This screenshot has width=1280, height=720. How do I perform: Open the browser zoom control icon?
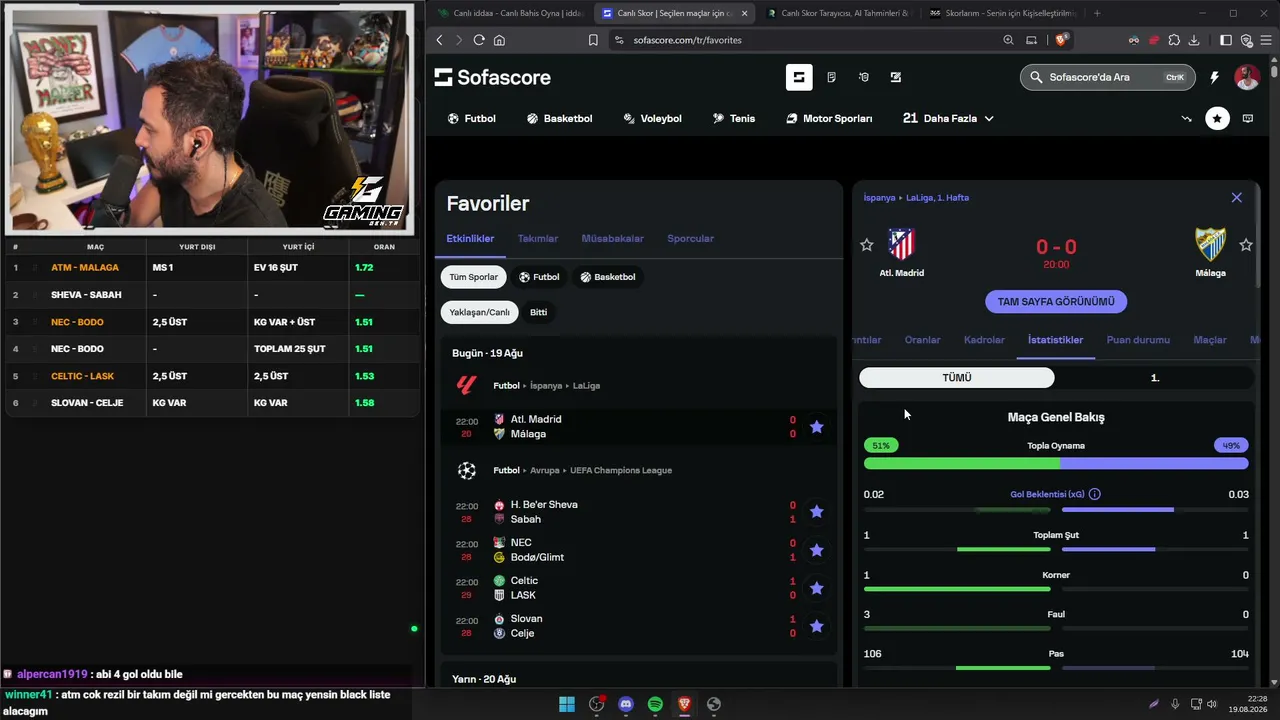pyautogui.click(x=1008, y=40)
